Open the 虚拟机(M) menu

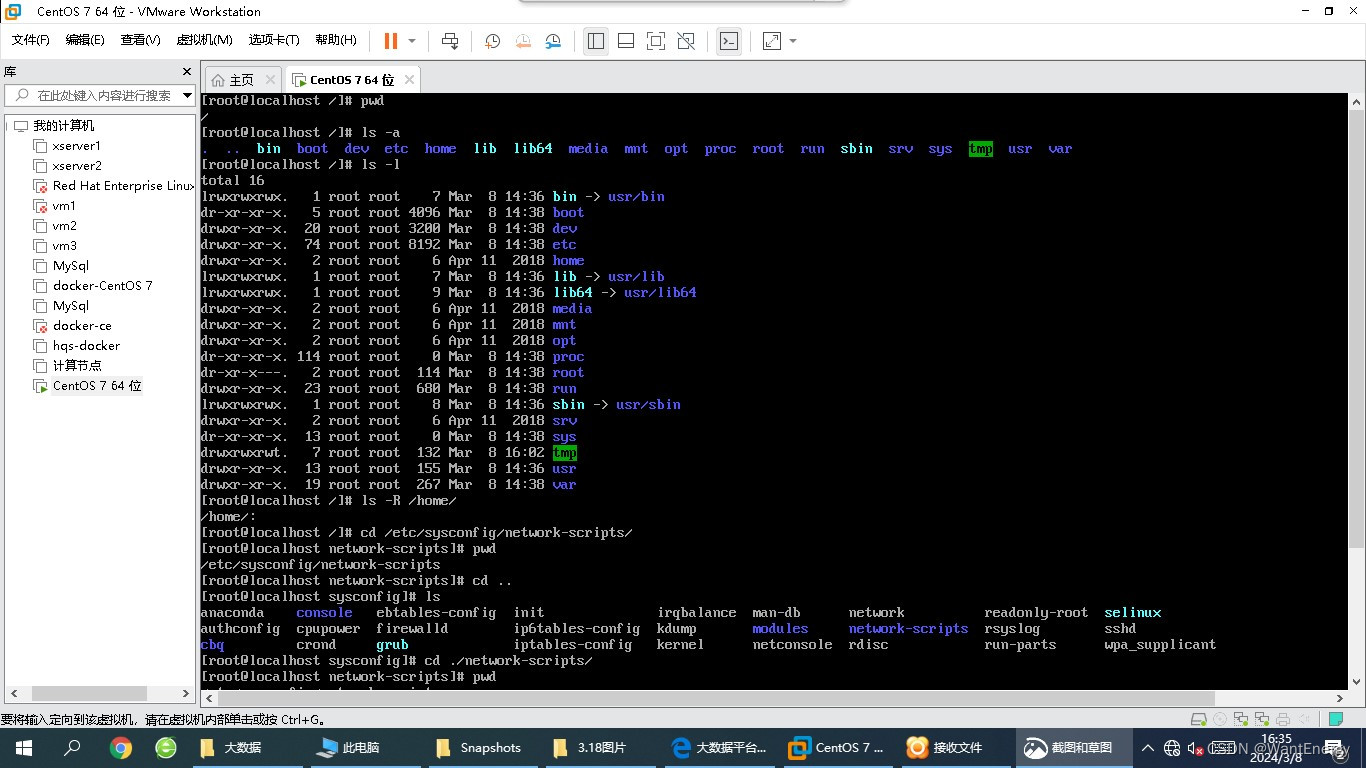(204, 40)
